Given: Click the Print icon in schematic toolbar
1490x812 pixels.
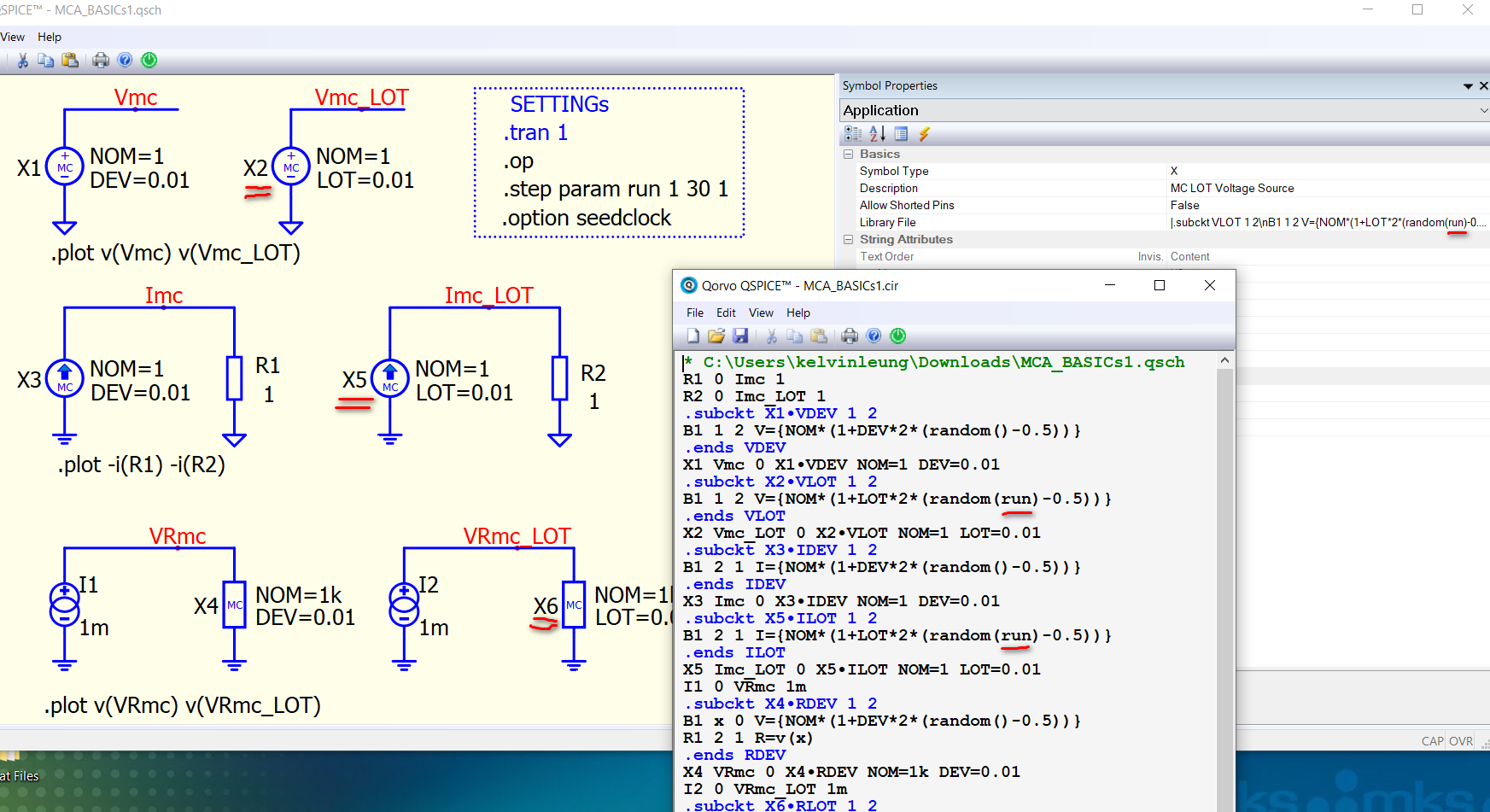Looking at the screenshot, I should point(101,60).
